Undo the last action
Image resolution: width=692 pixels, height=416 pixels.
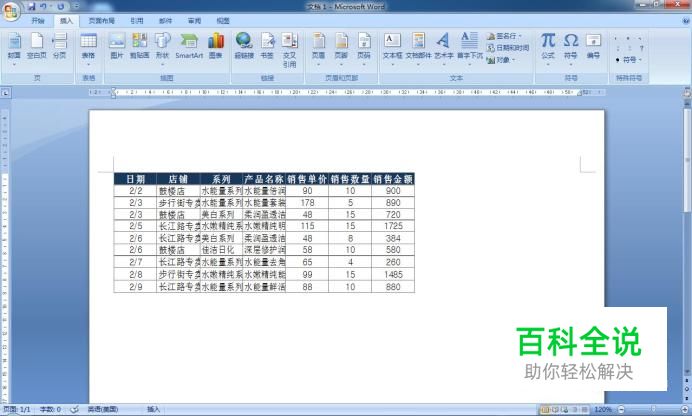point(43,7)
